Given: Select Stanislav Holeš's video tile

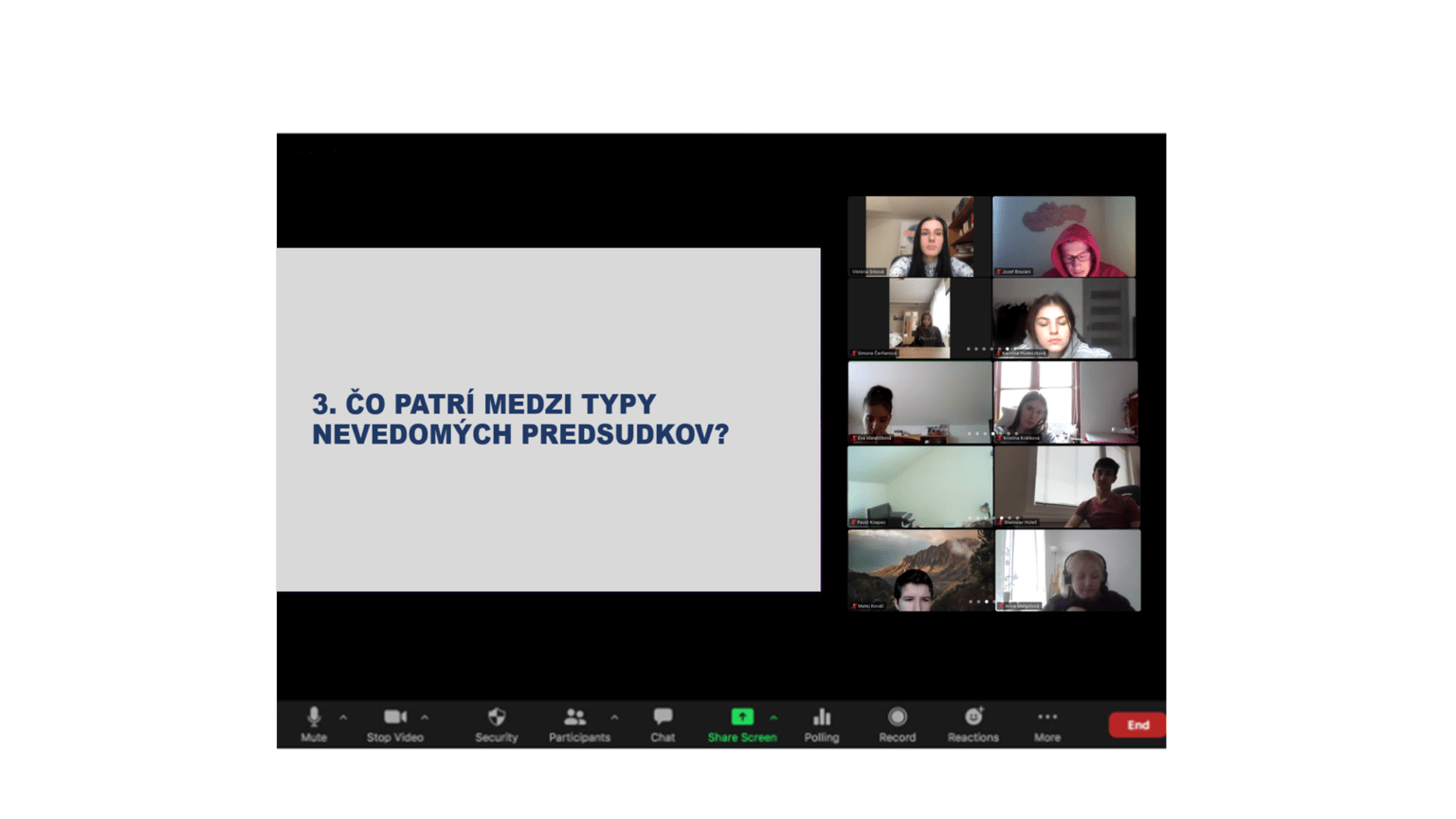Looking at the screenshot, I should coord(1067,486).
